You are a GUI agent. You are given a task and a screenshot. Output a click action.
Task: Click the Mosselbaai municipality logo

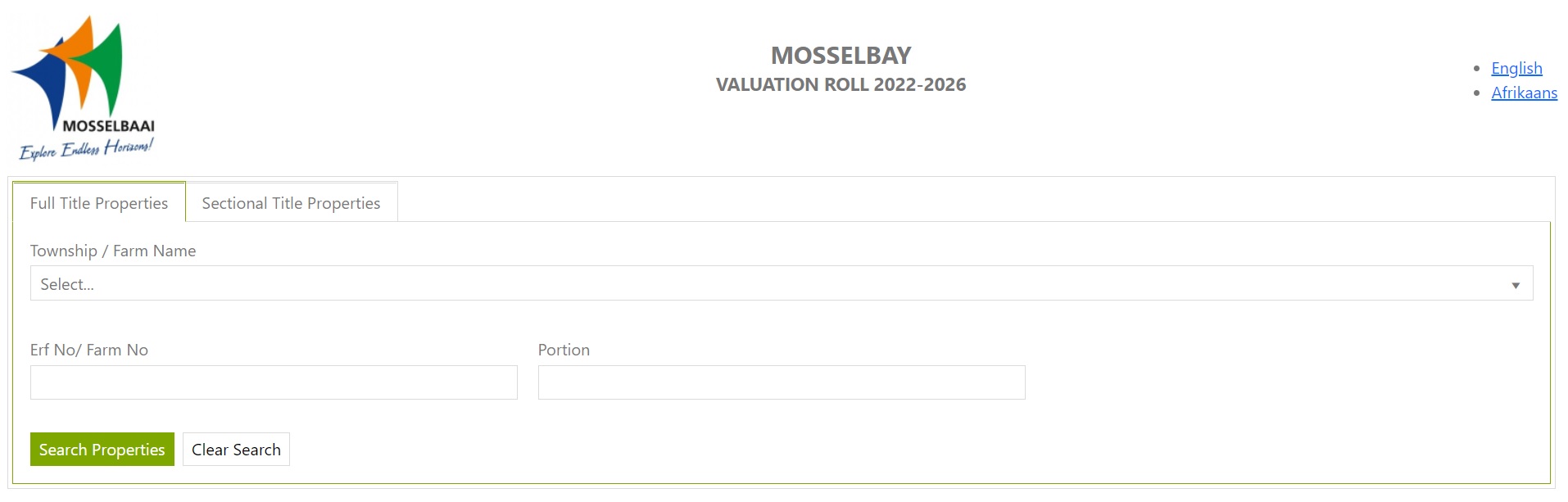tap(83, 87)
